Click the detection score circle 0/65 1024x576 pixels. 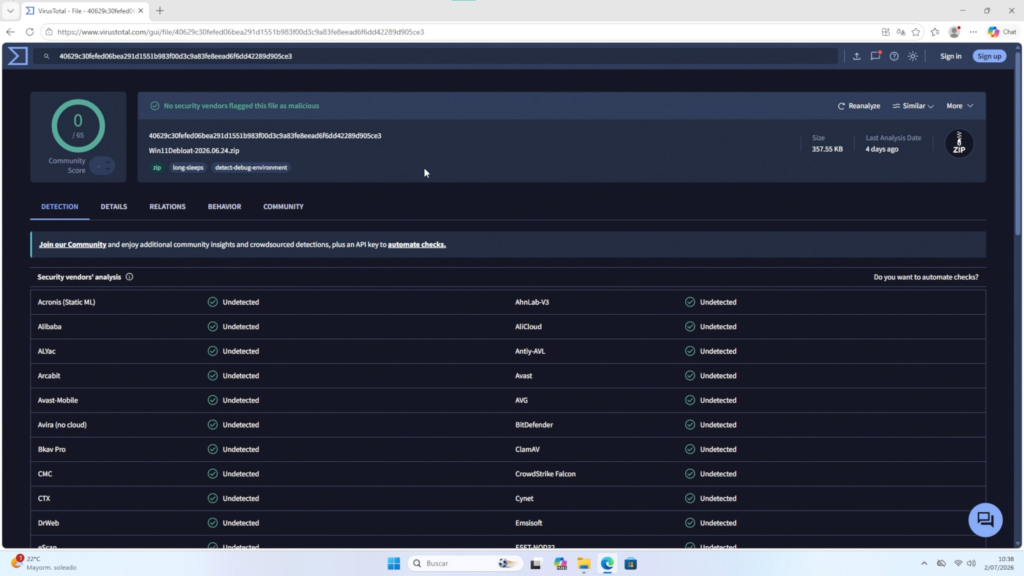pos(78,125)
